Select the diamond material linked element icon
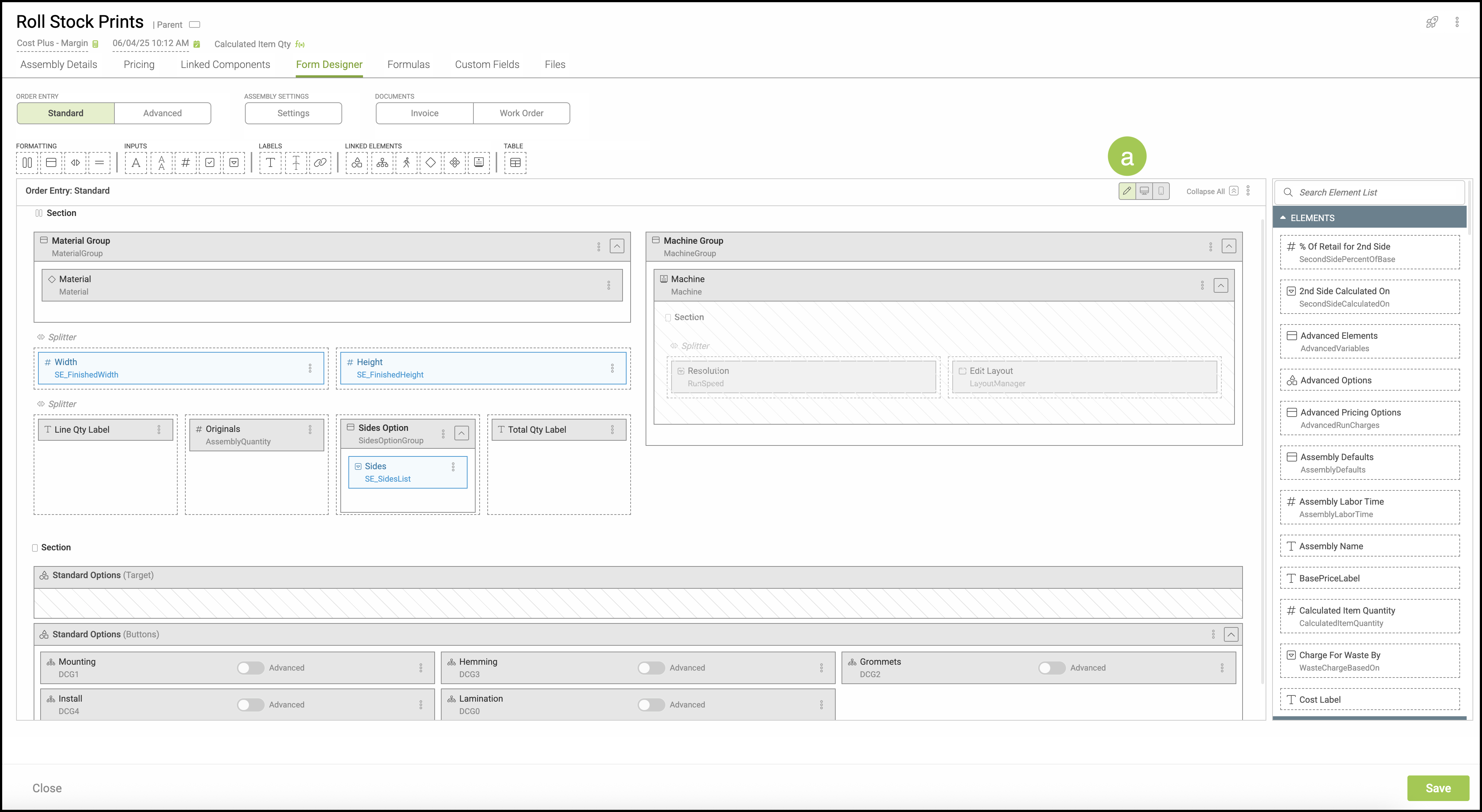 [430, 163]
